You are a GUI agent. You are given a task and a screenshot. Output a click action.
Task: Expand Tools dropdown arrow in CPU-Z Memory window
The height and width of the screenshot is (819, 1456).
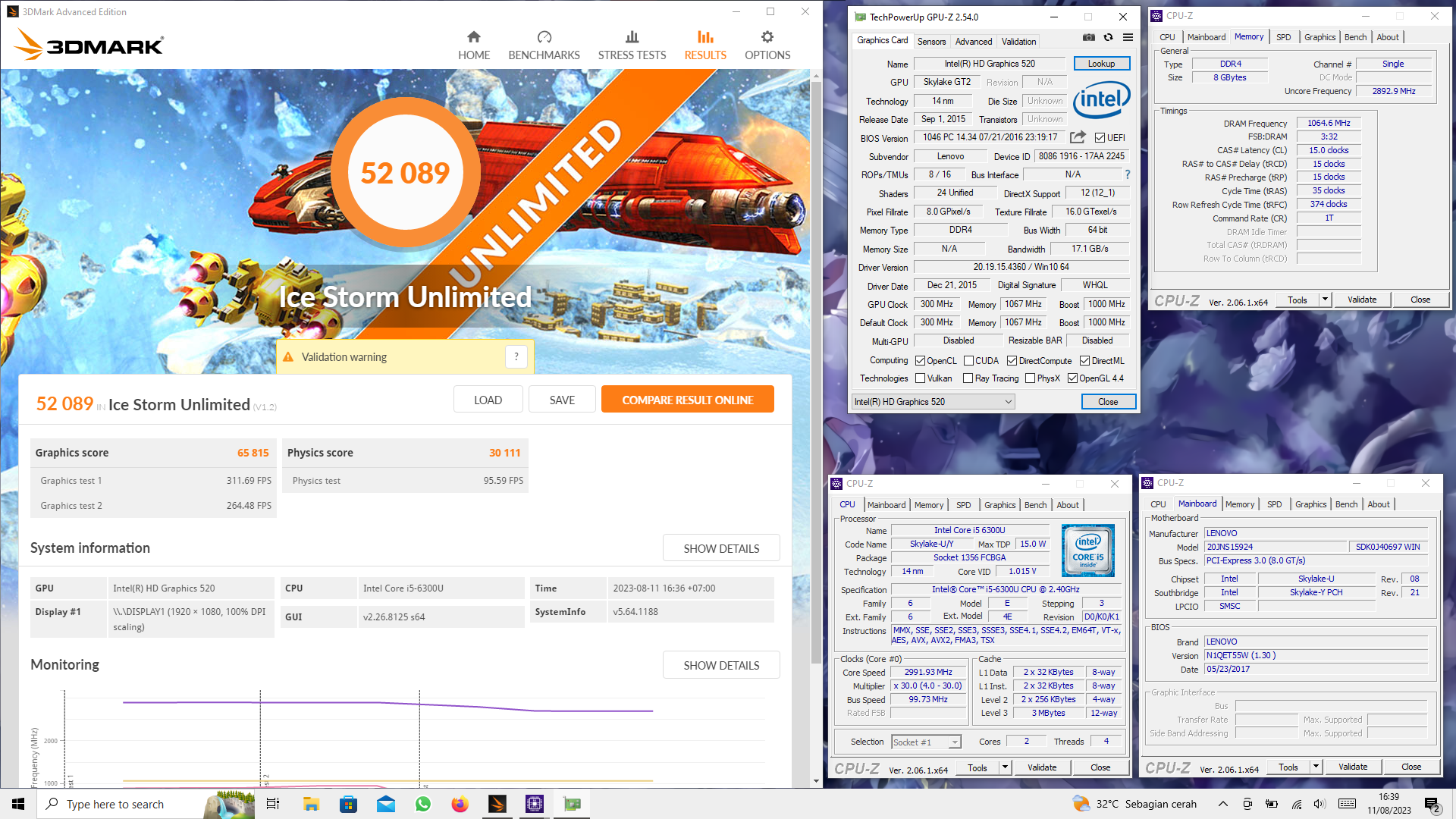(x=1325, y=300)
